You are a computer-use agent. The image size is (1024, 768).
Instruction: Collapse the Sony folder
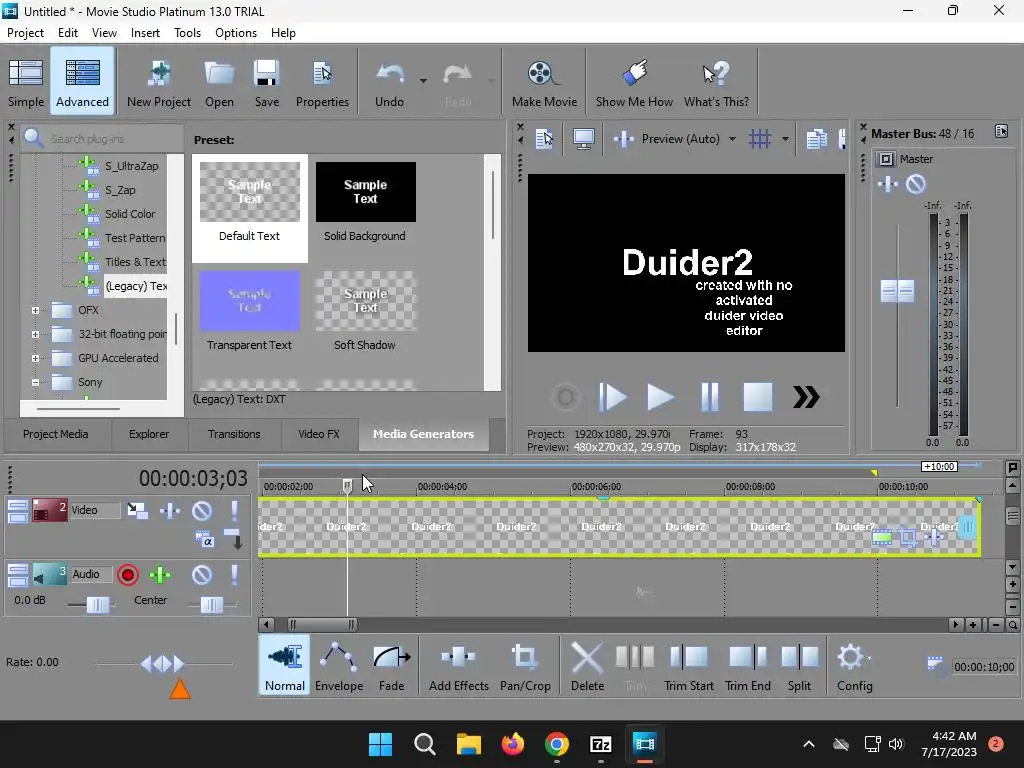35,382
